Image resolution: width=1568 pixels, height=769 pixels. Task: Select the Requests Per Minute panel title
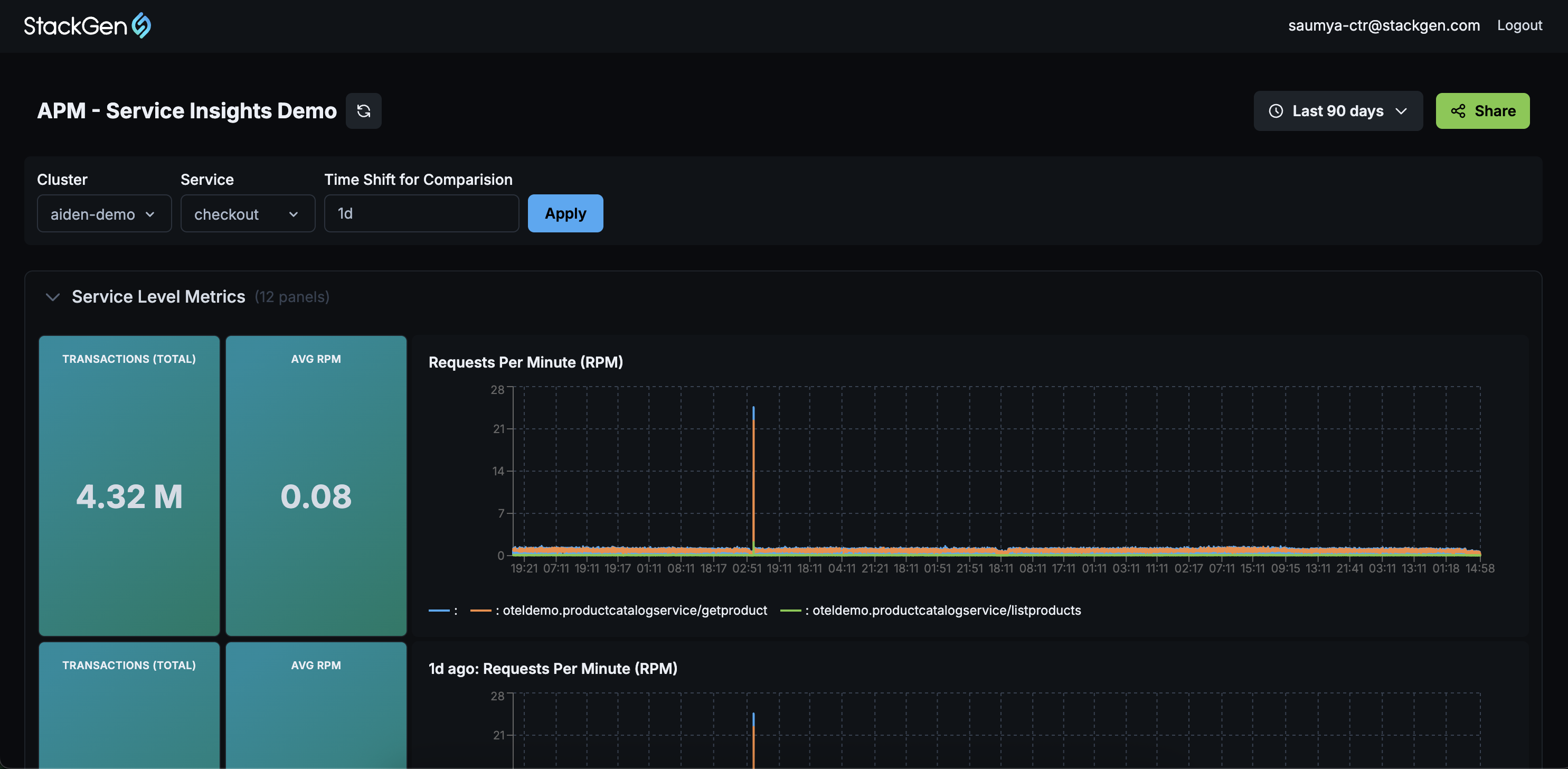(525, 362)
